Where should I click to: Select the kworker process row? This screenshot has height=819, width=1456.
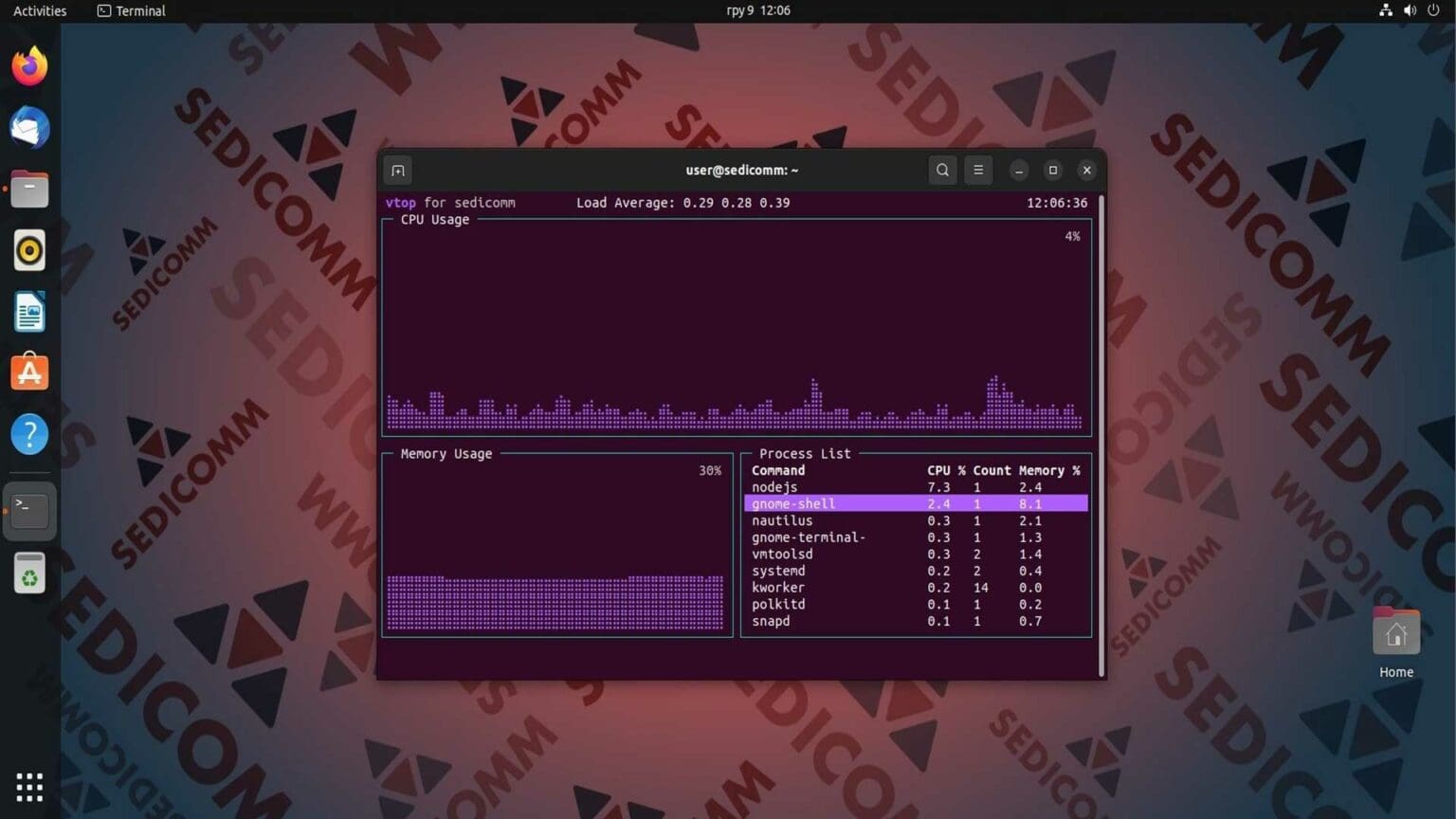click(x=916, y=588)
